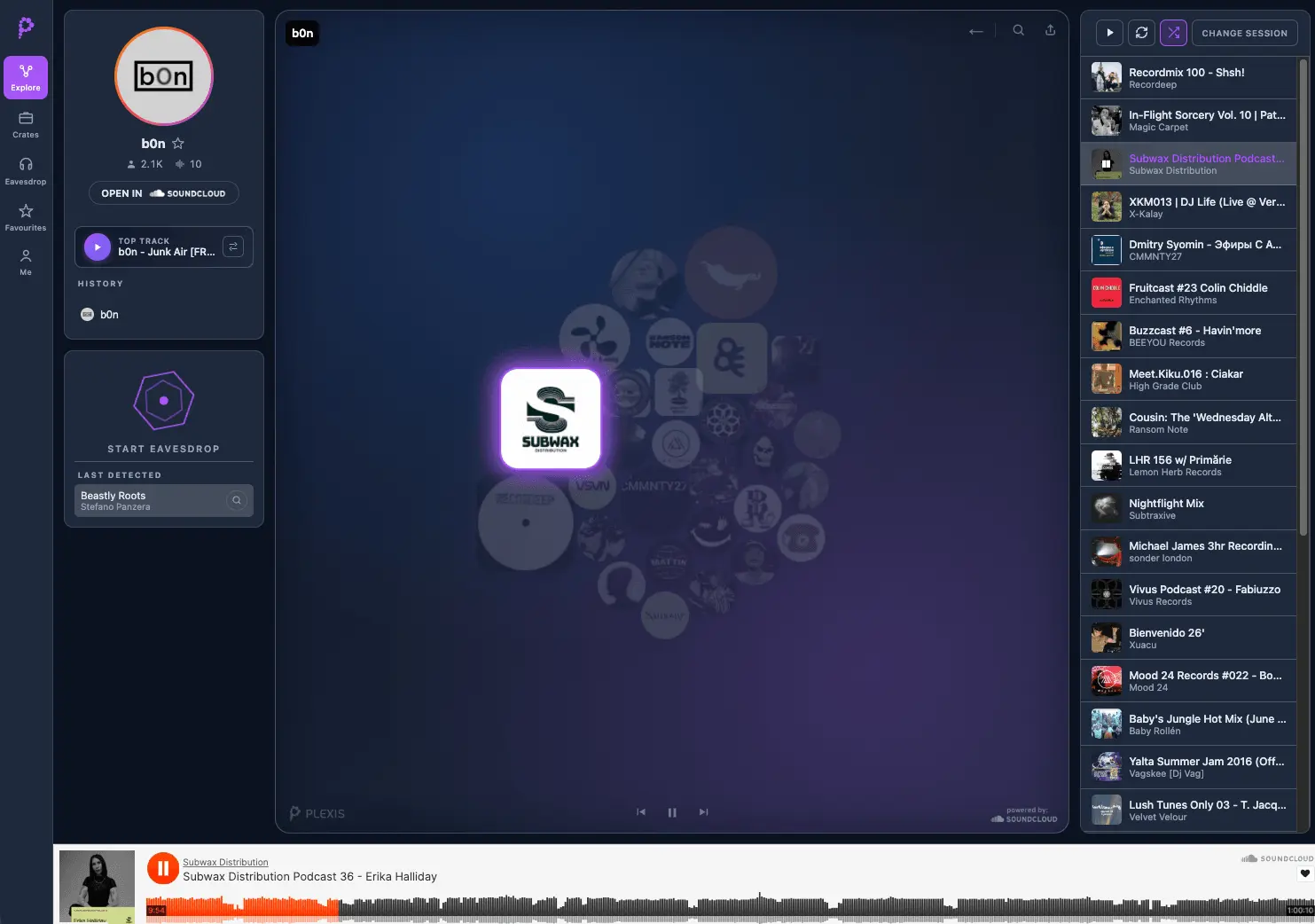
Task: Select the Dmitry Syomin track
Action: [x=1188, y=250]
